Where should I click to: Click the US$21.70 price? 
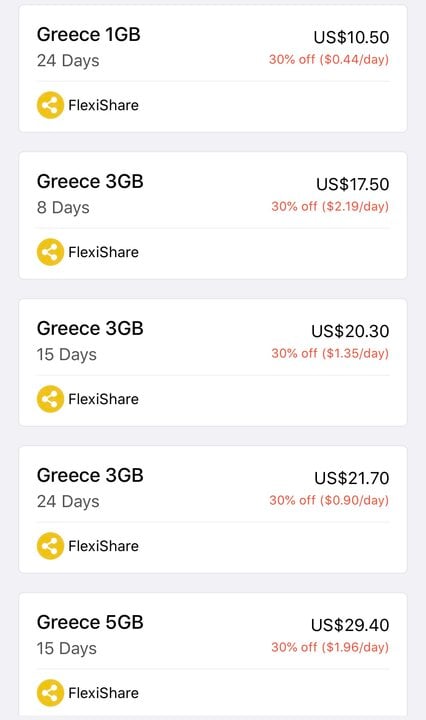tap(352, 478)
